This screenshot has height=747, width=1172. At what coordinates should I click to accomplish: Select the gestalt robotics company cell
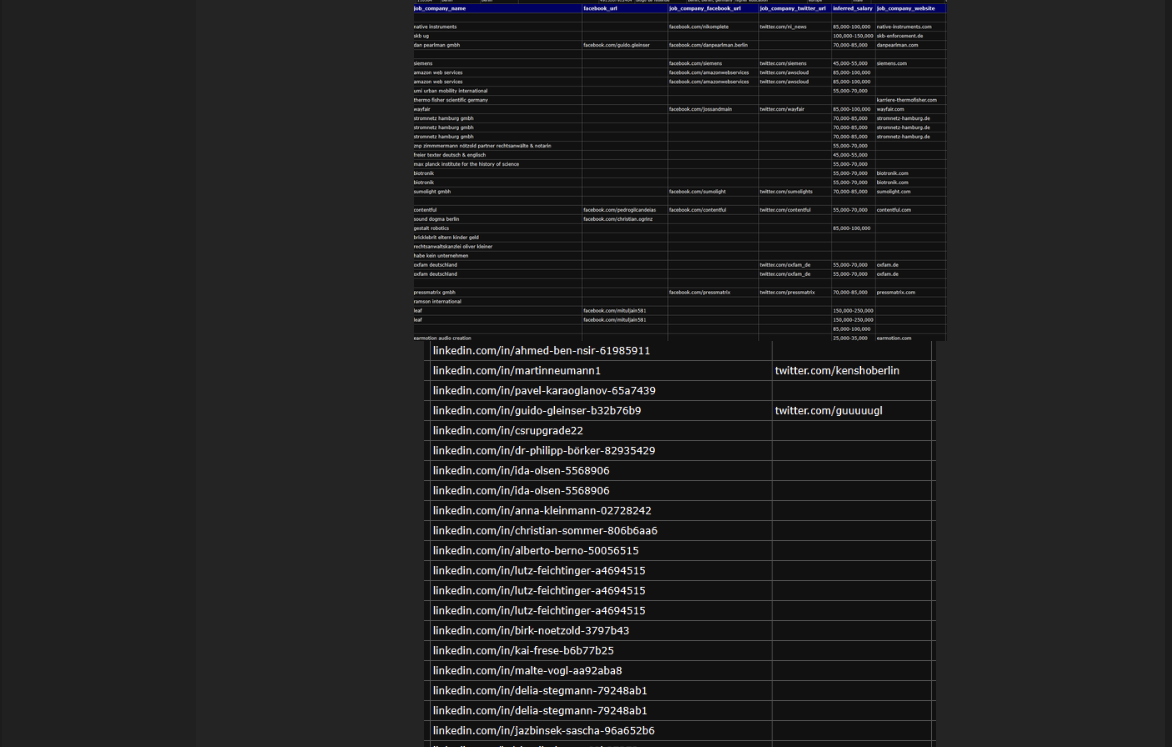(431, 228)
